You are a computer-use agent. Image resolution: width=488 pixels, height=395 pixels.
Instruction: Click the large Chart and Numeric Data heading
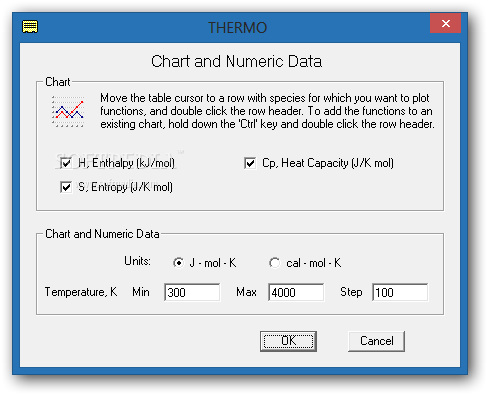click(237, 61)
